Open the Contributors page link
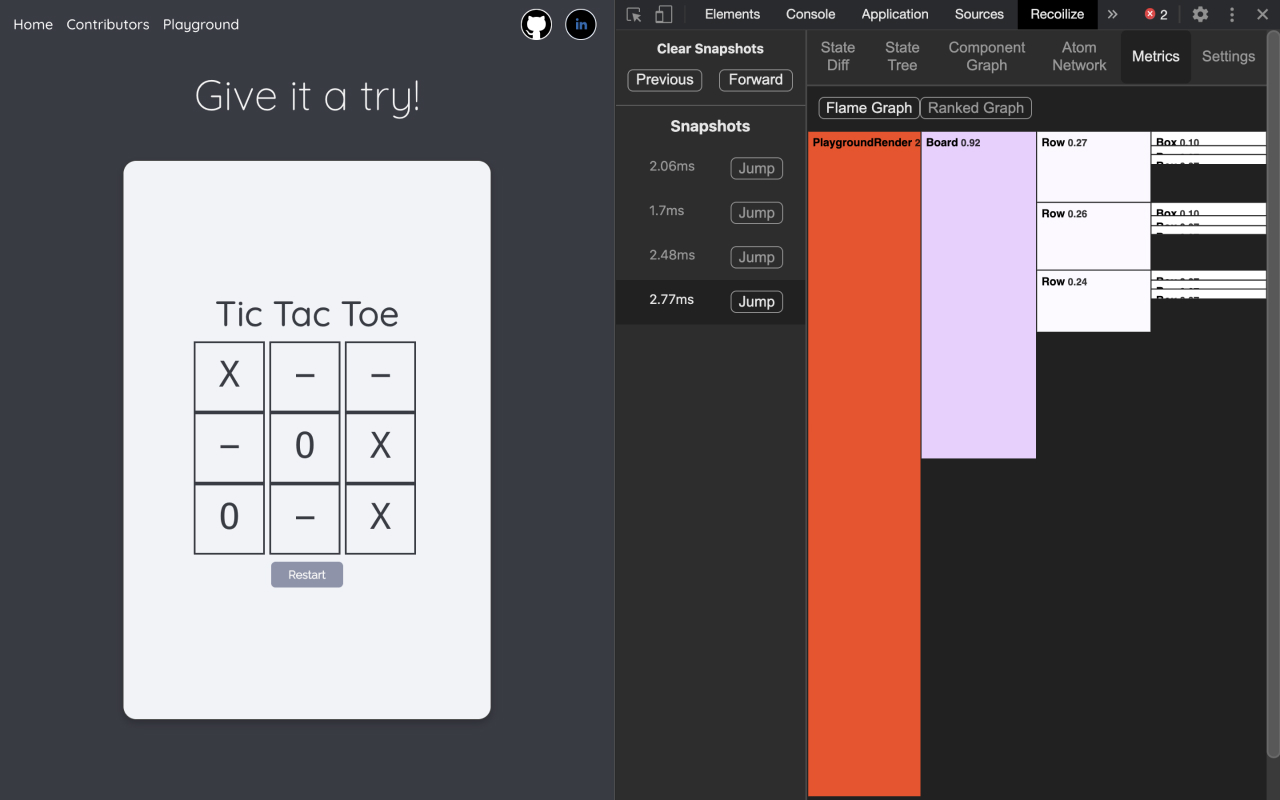Screen dimensions: 1280x800 pos(108,24)
